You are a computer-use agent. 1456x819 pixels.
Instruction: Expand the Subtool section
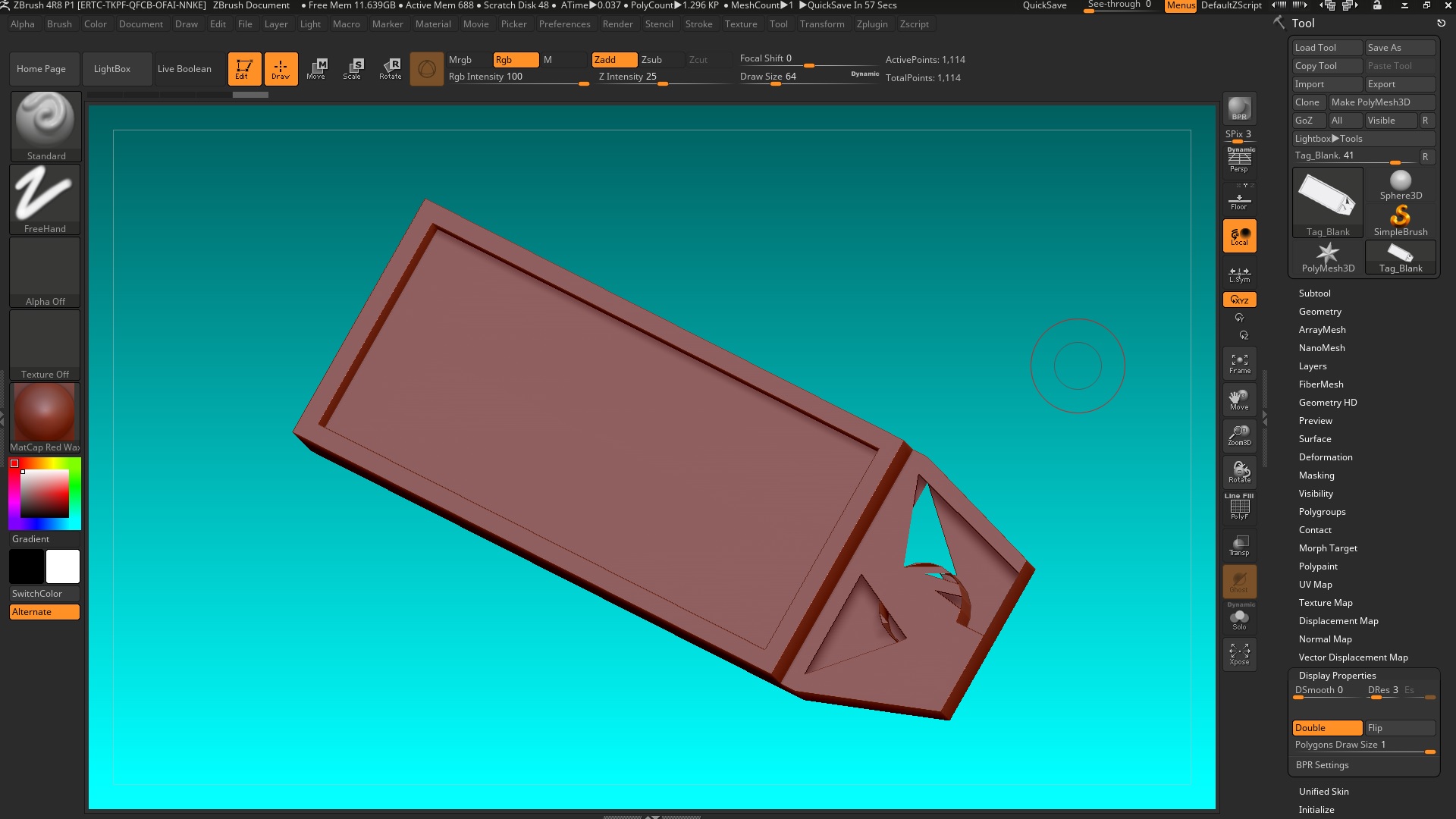pyautogui.click(x=1315, y=293)
